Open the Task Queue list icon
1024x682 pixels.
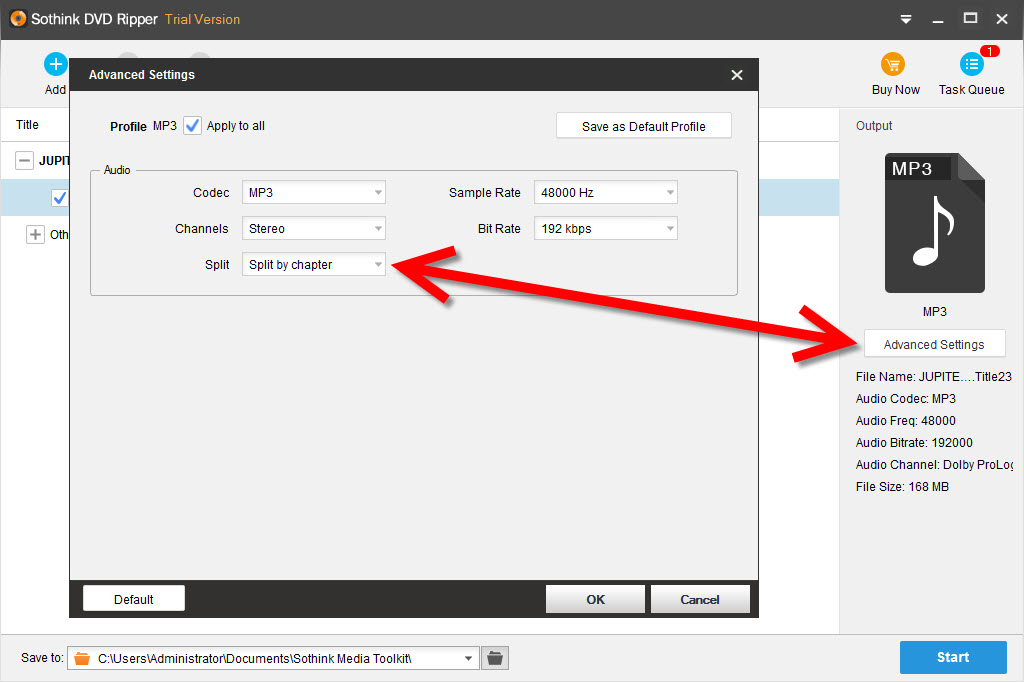972,64
